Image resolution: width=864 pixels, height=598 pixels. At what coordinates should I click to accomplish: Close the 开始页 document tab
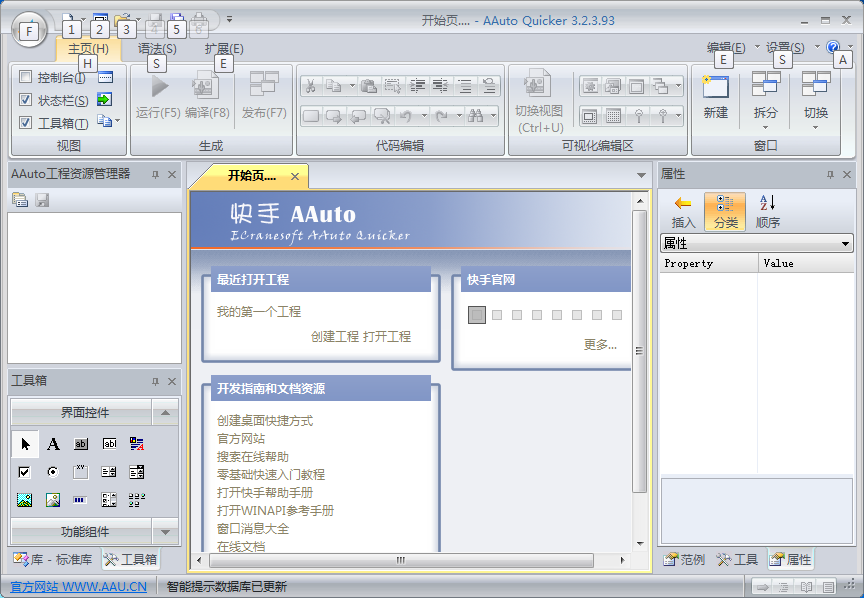294,177
